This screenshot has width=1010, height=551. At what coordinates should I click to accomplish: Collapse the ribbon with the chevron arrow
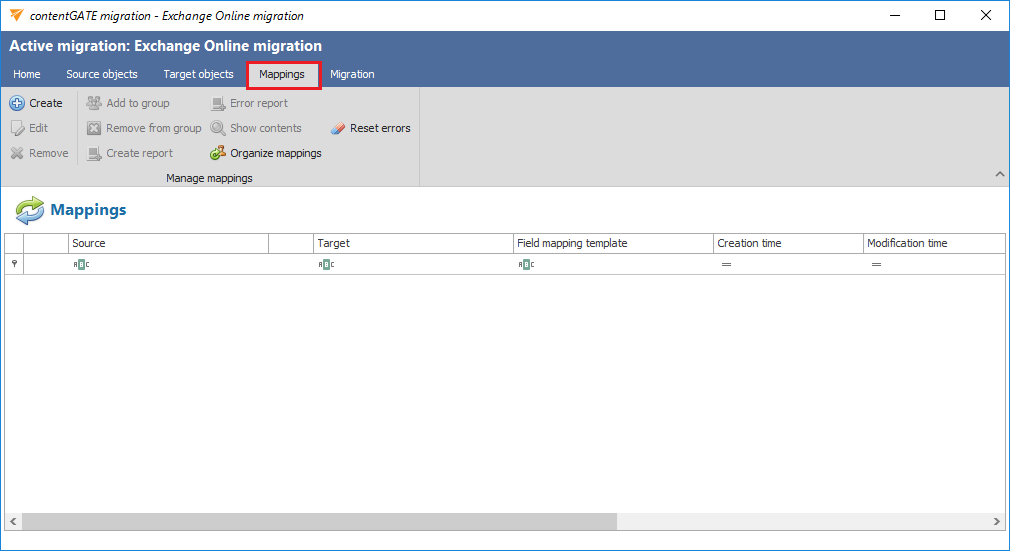point(1000,175)
